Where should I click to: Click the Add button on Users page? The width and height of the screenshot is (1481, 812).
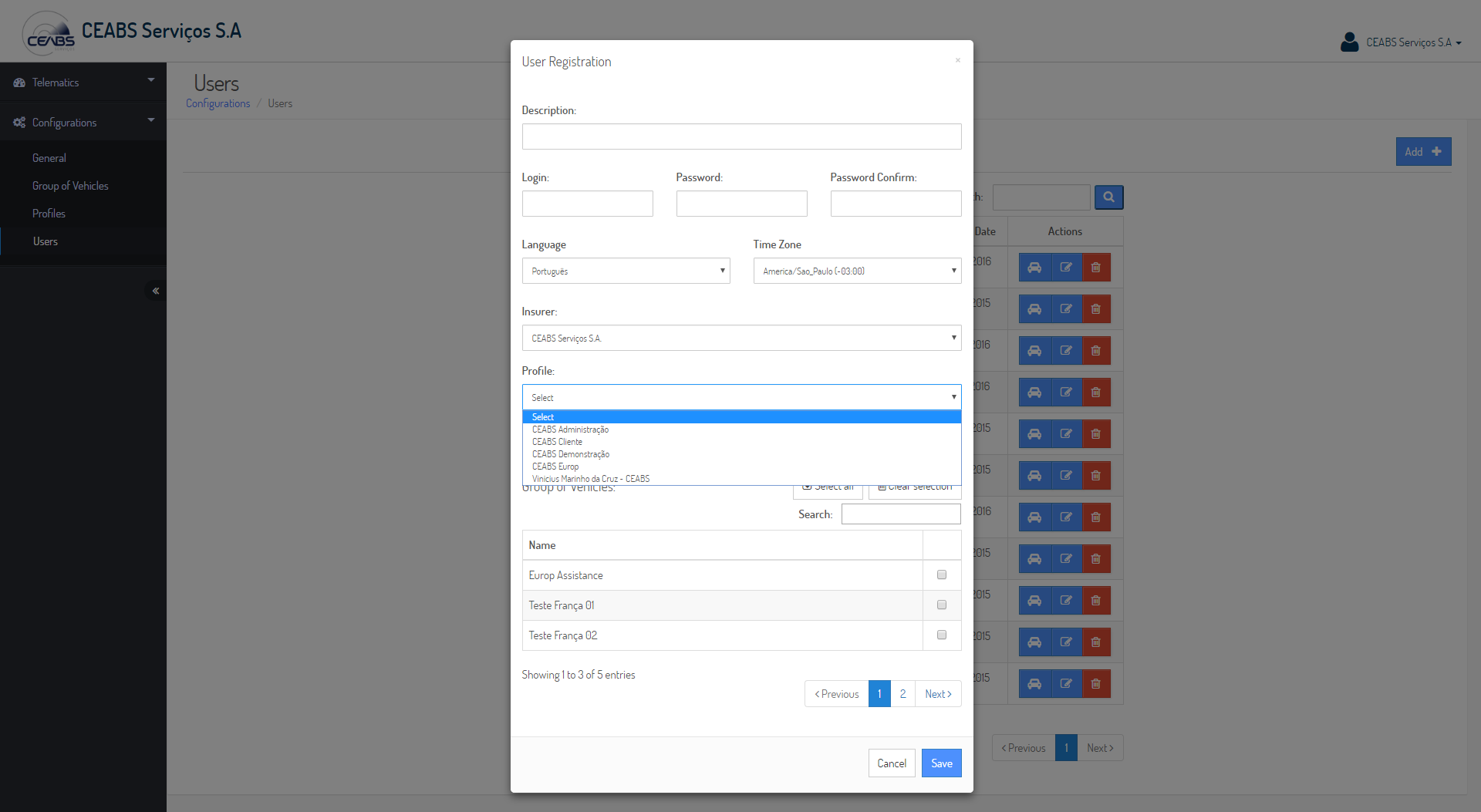pos(1423,152)
